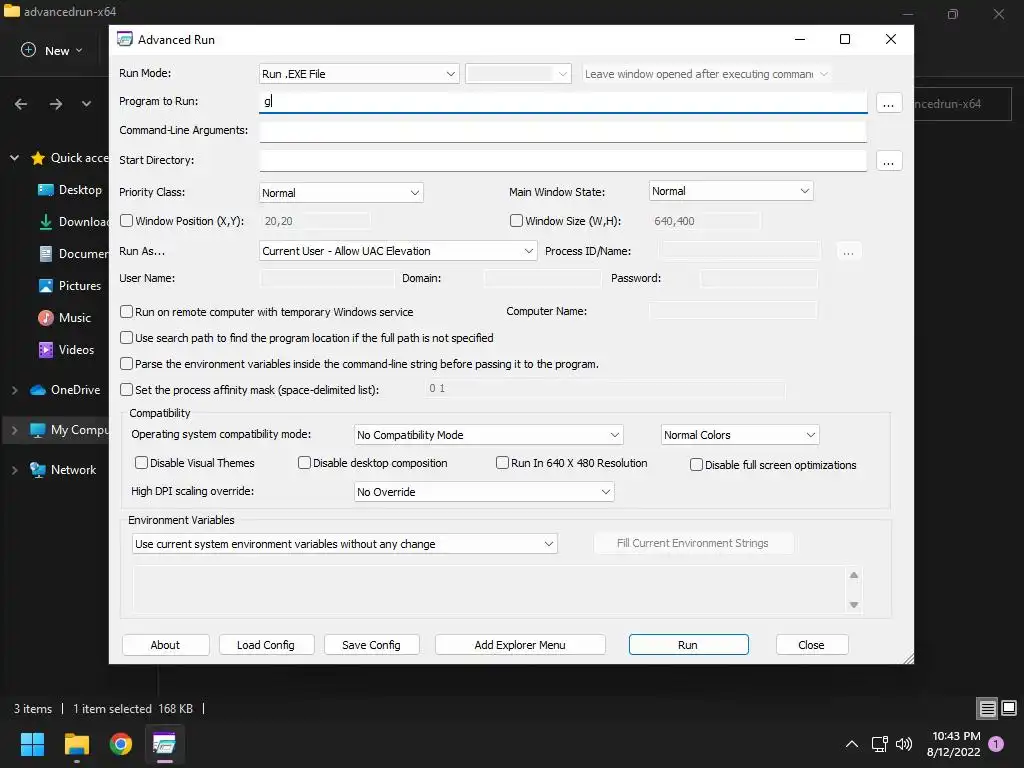This screenshot has height=768, width=1024.
Task: Click the Run button
Action: pyautogui.click(x=688, y=645)
